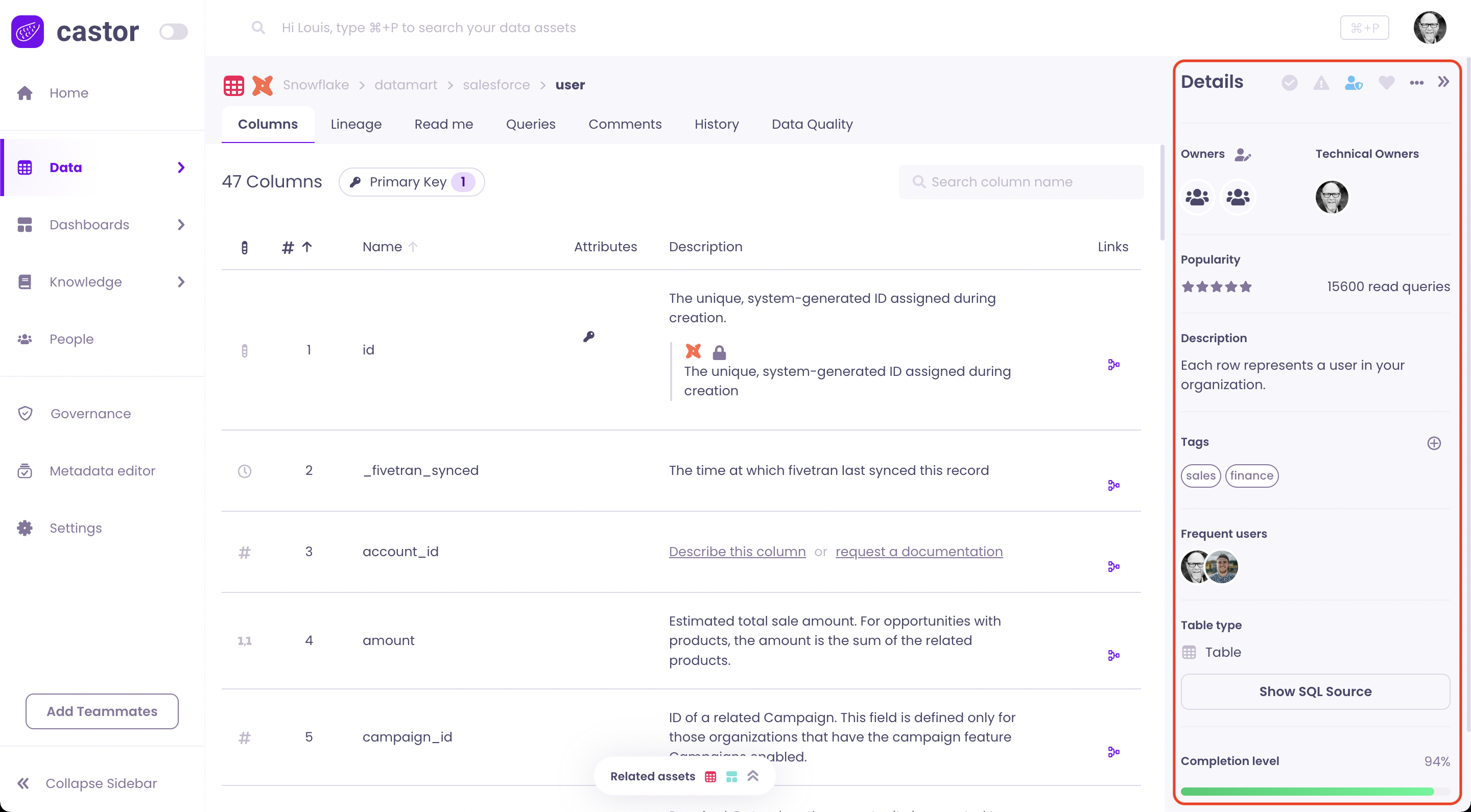
Task: Click the edit owners icon
Action: [x=1243, y=154]
